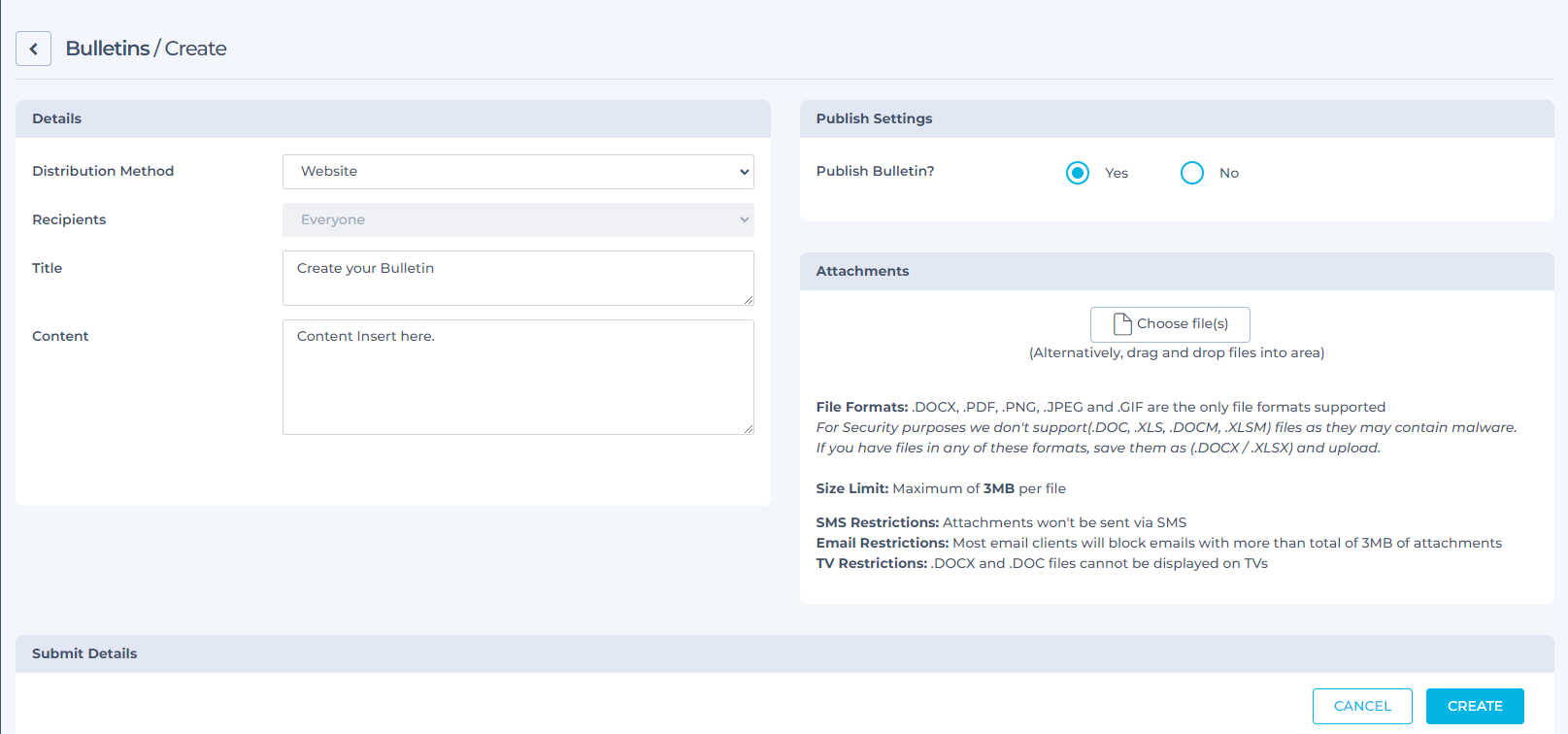Select Yes for Publish Bulletin
This screenshot has height=734, width=1568.
coord(1077,173)
